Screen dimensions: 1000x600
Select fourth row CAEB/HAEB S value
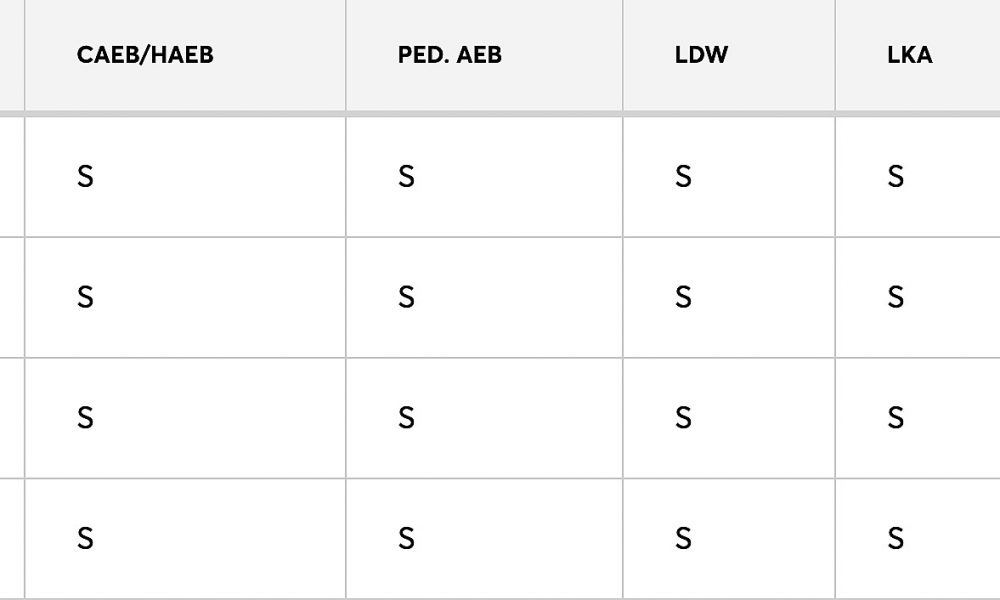point(85,539)
